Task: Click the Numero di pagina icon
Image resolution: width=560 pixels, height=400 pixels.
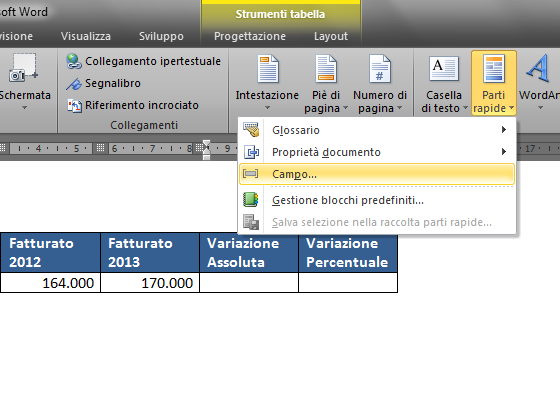Action: (380, 69)
